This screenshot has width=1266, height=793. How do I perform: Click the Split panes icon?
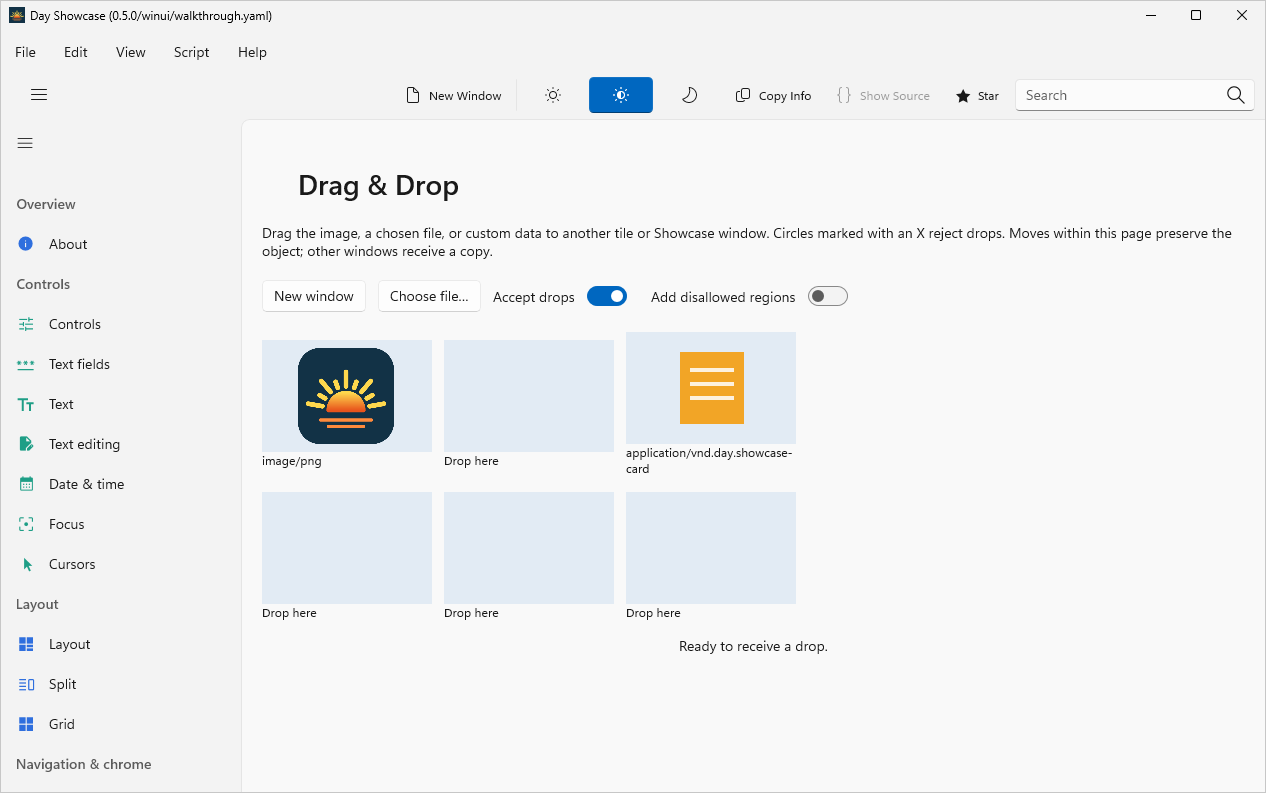27,684
